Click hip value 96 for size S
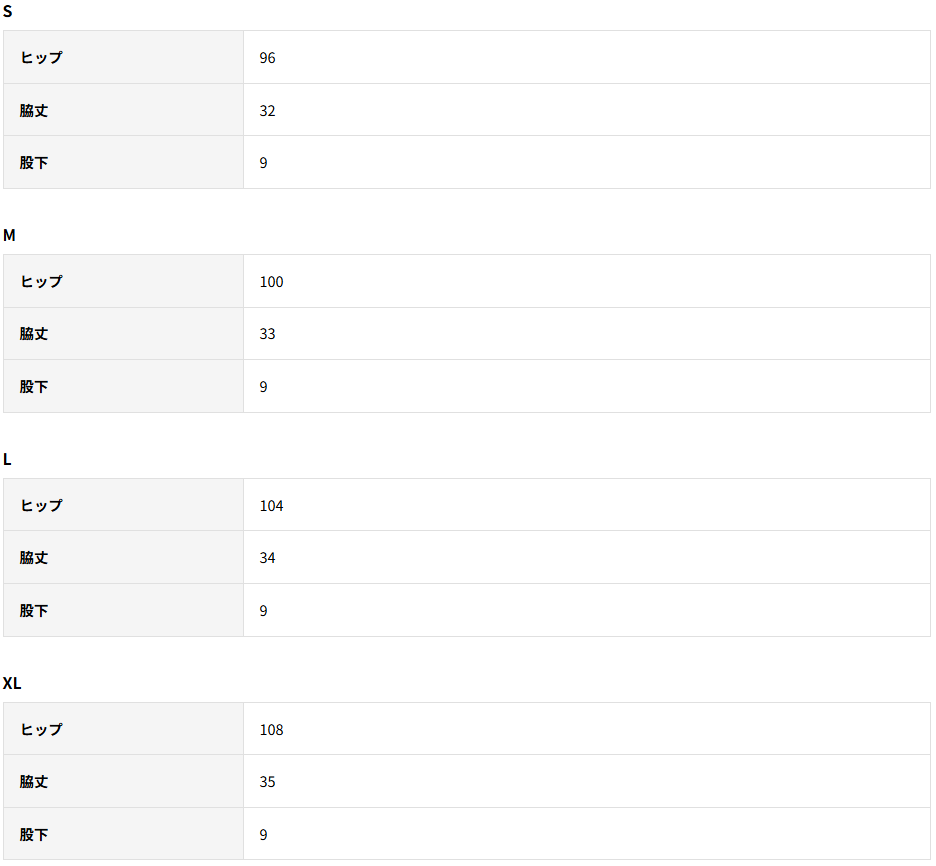Screen dimensions: 936x866 tap(267, 58)
